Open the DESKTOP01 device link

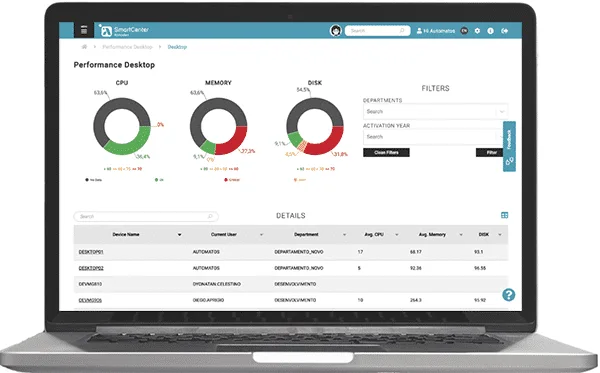pos(91,252)
